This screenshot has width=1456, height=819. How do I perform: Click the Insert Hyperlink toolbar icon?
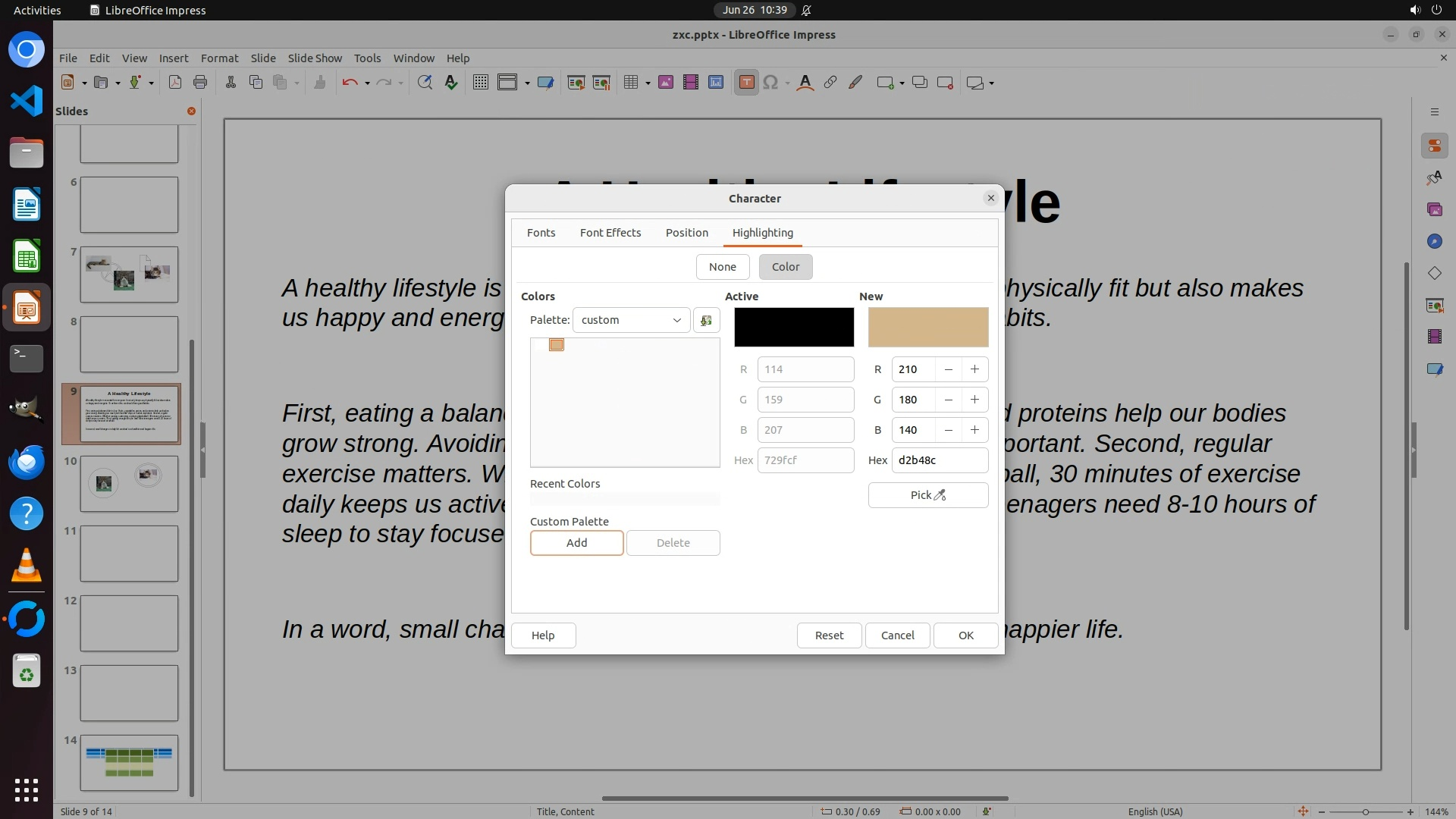tap(830, 83)
